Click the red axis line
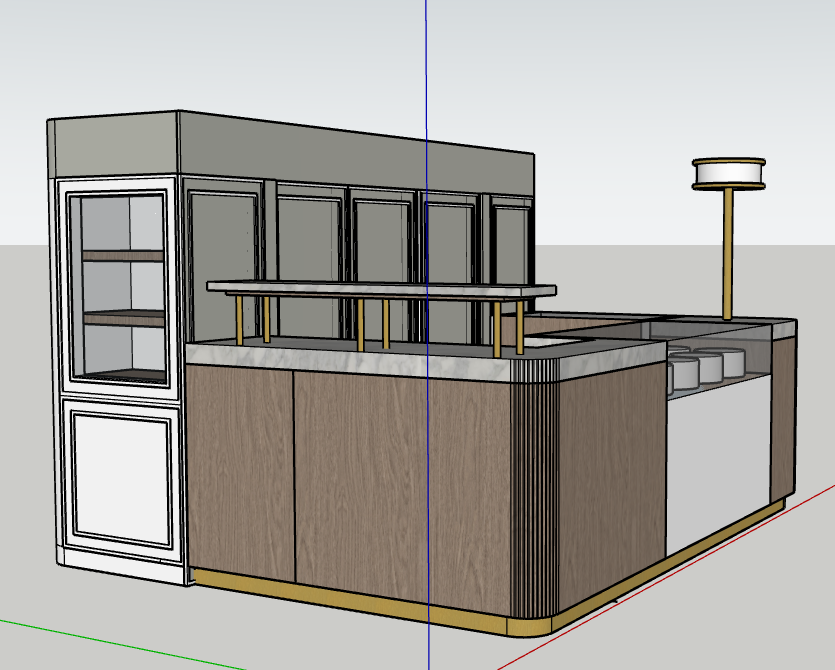835x670 pixels. 666,578
